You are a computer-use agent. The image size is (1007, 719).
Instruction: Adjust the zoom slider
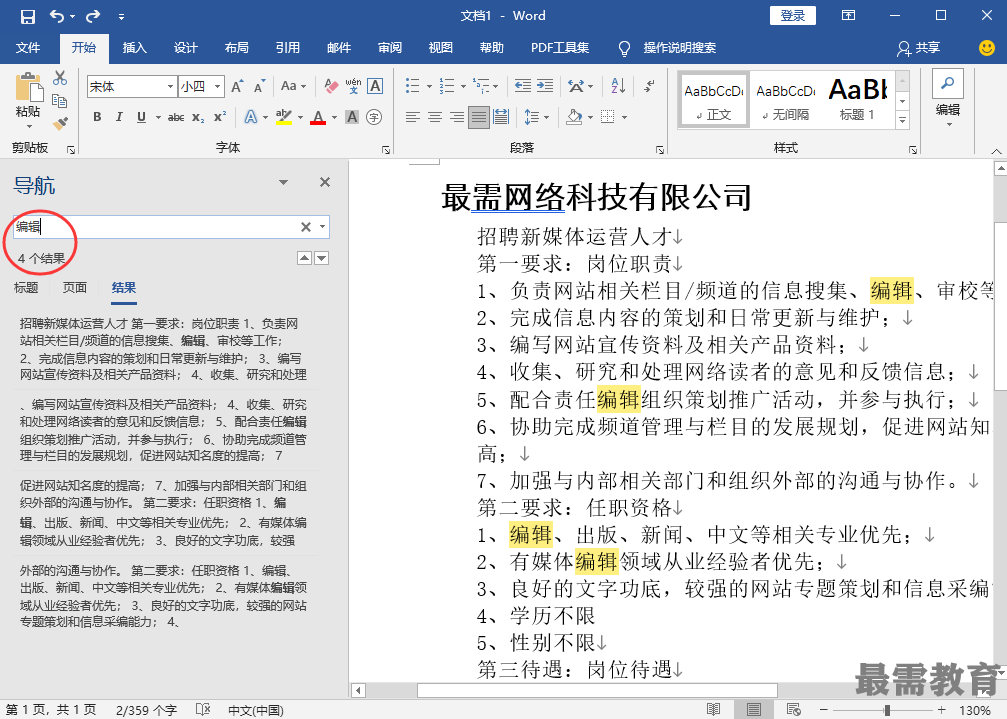(x=887, y=710)
